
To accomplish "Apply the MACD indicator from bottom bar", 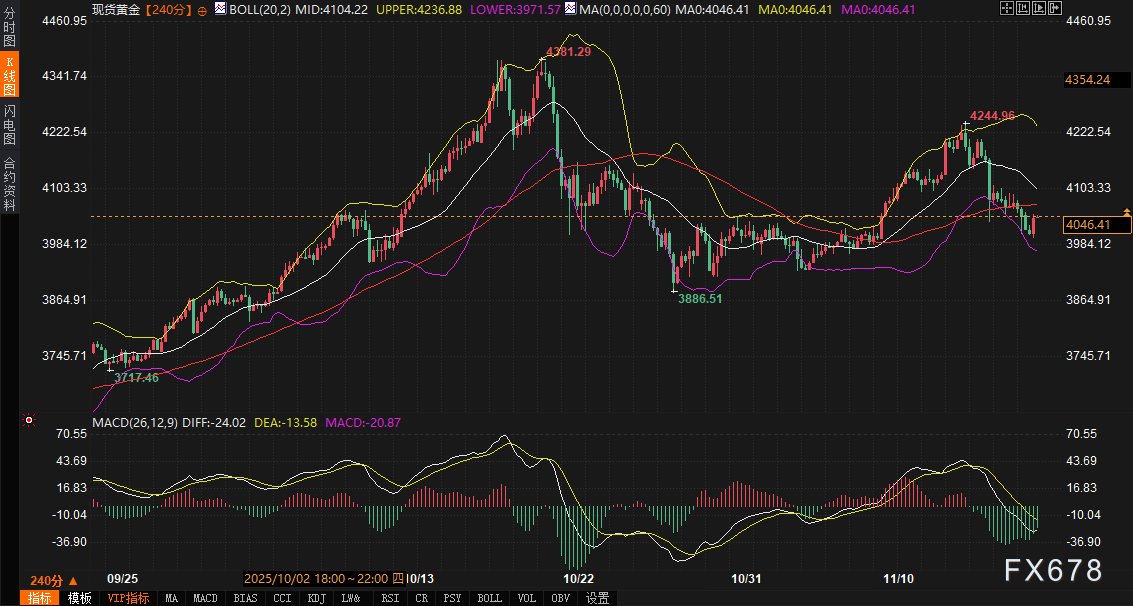I will tap(205, 598).
